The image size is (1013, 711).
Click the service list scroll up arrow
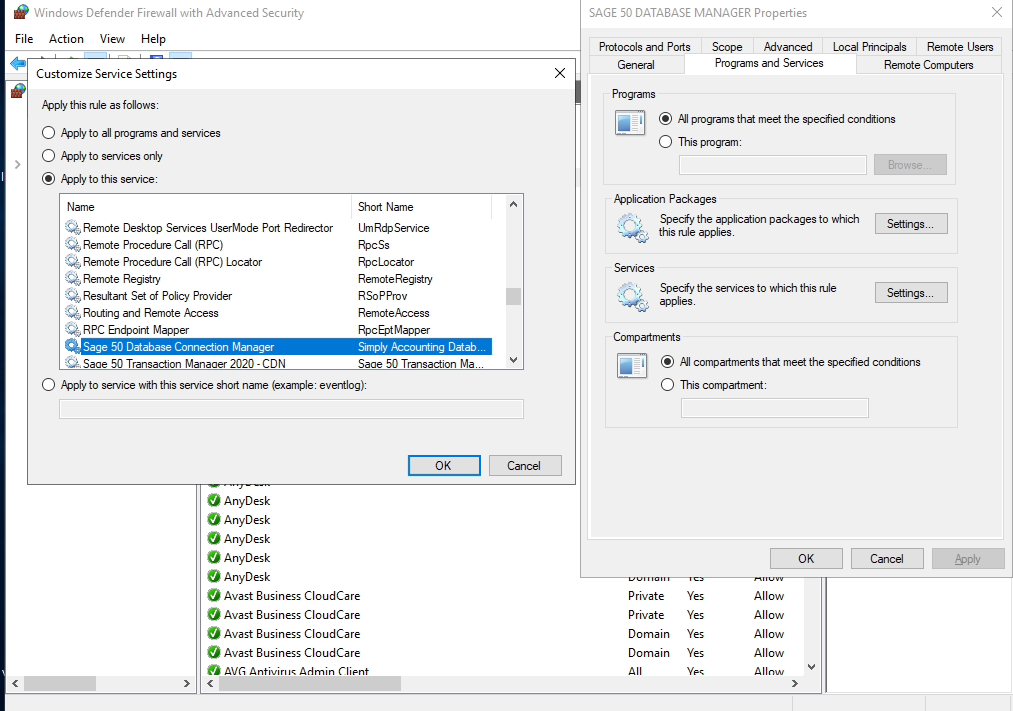click(514, 205)
